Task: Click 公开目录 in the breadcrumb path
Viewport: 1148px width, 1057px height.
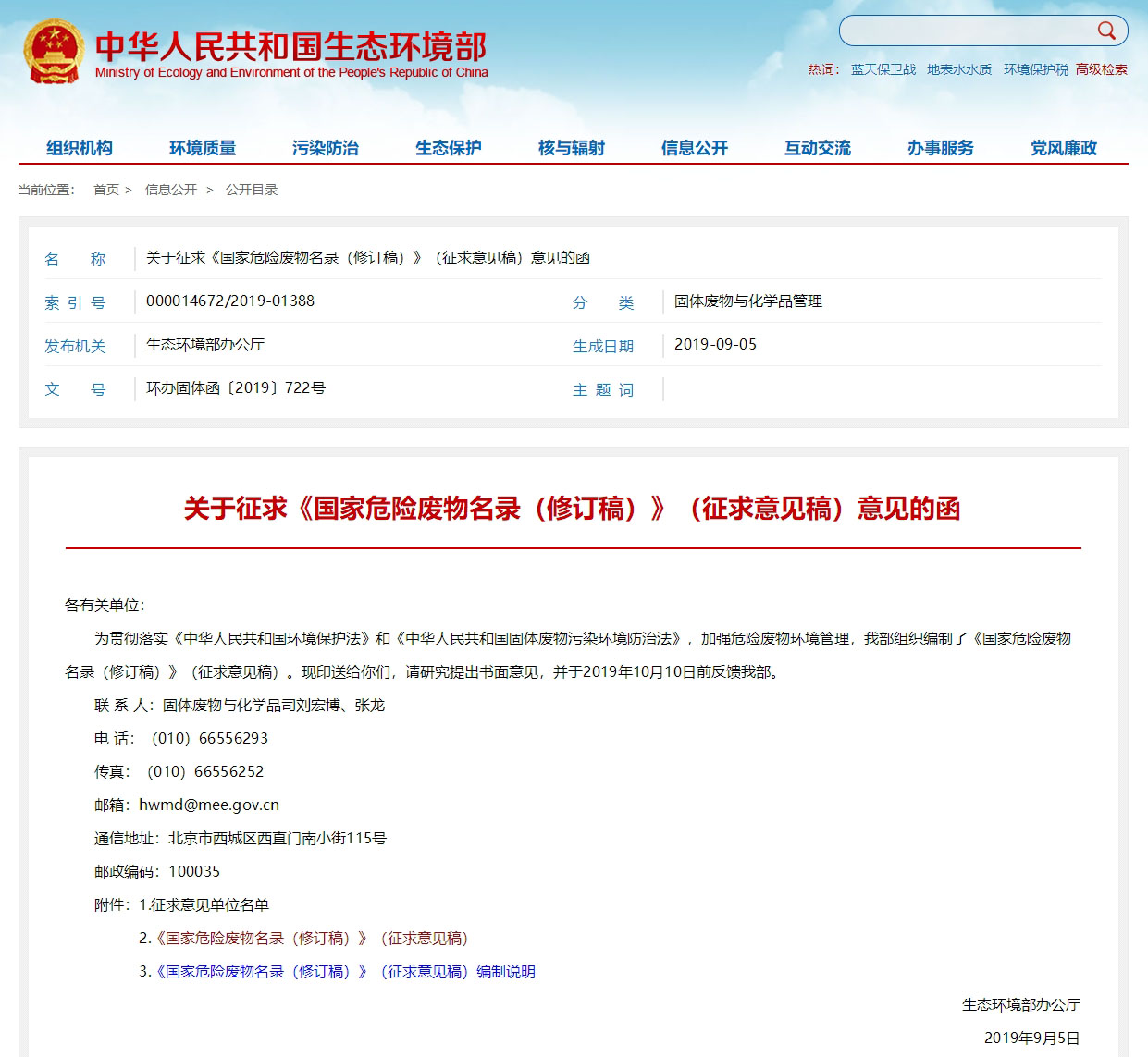Action: tap(252, 190)
